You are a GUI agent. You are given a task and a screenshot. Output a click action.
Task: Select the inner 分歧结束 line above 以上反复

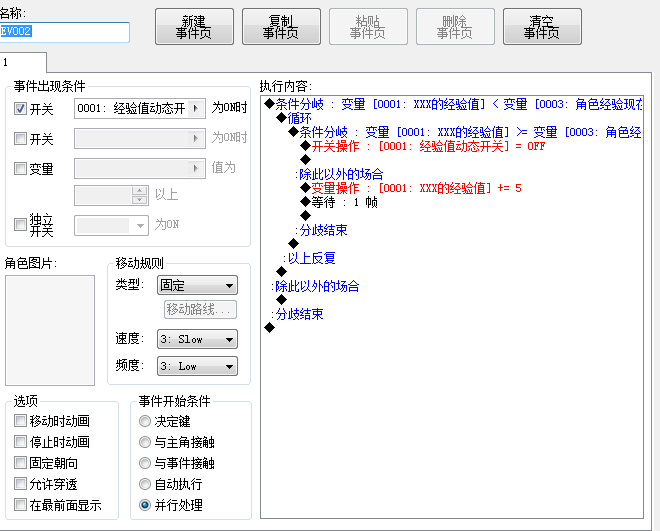pos(322,230)
